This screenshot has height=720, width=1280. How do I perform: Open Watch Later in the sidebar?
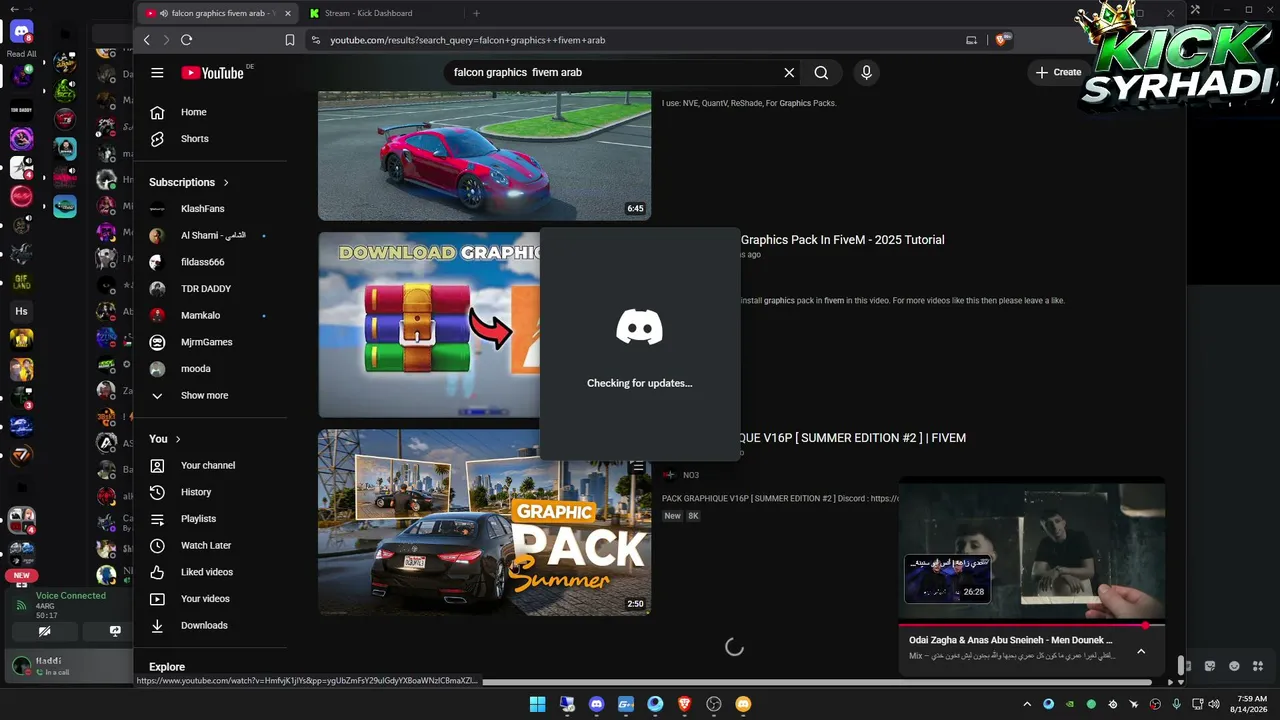(206, 545)
